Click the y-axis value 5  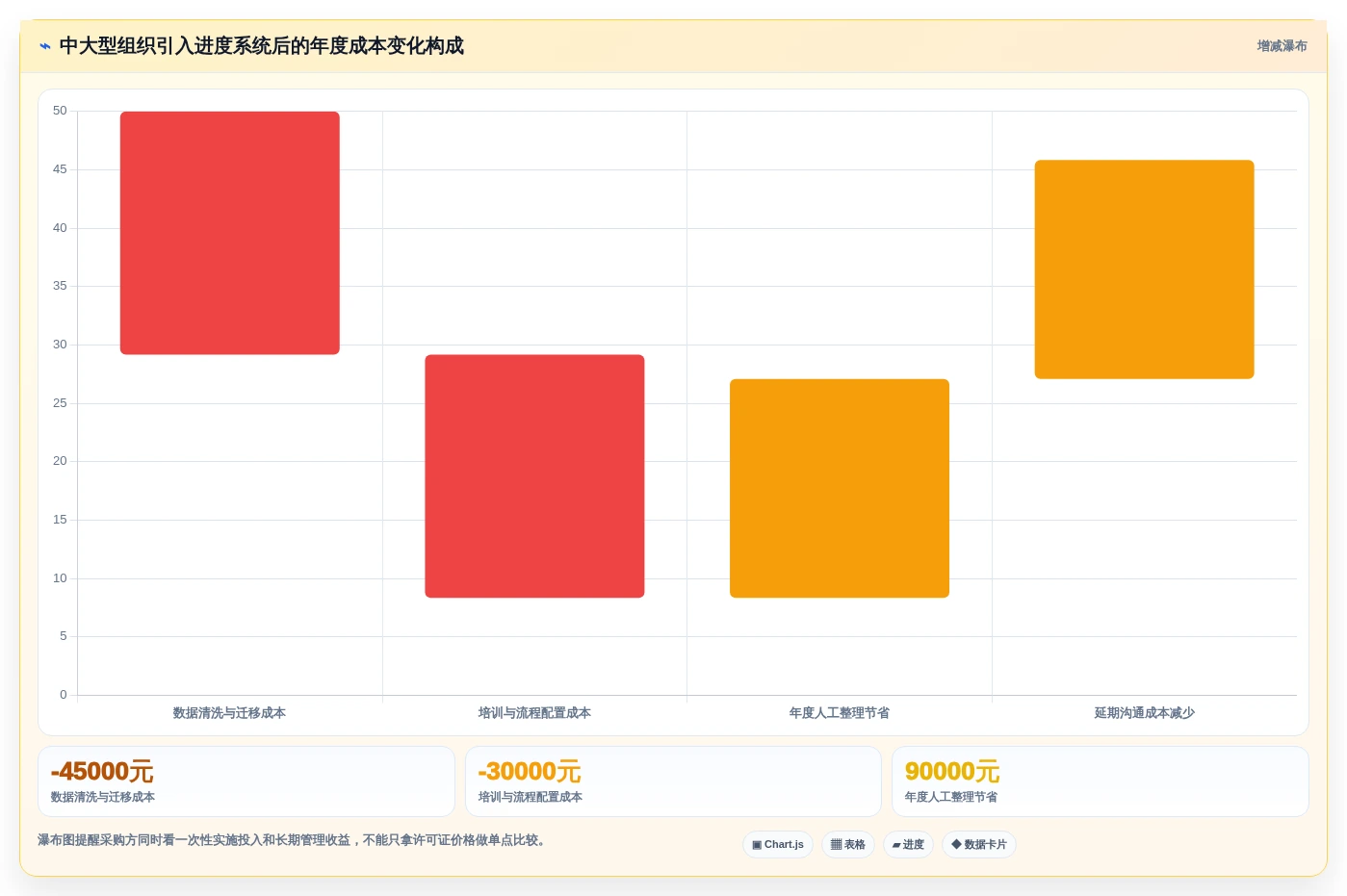coord(64,636)
